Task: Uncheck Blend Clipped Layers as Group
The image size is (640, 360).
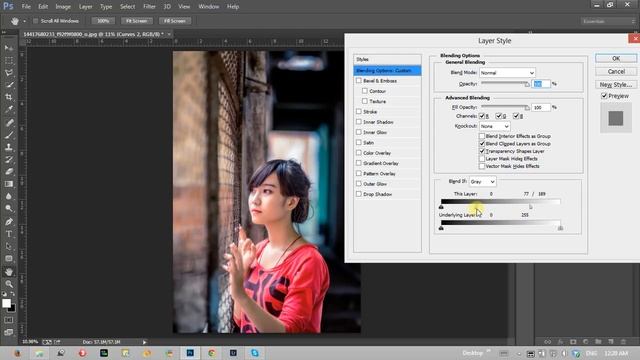Action: click(482, 144)
